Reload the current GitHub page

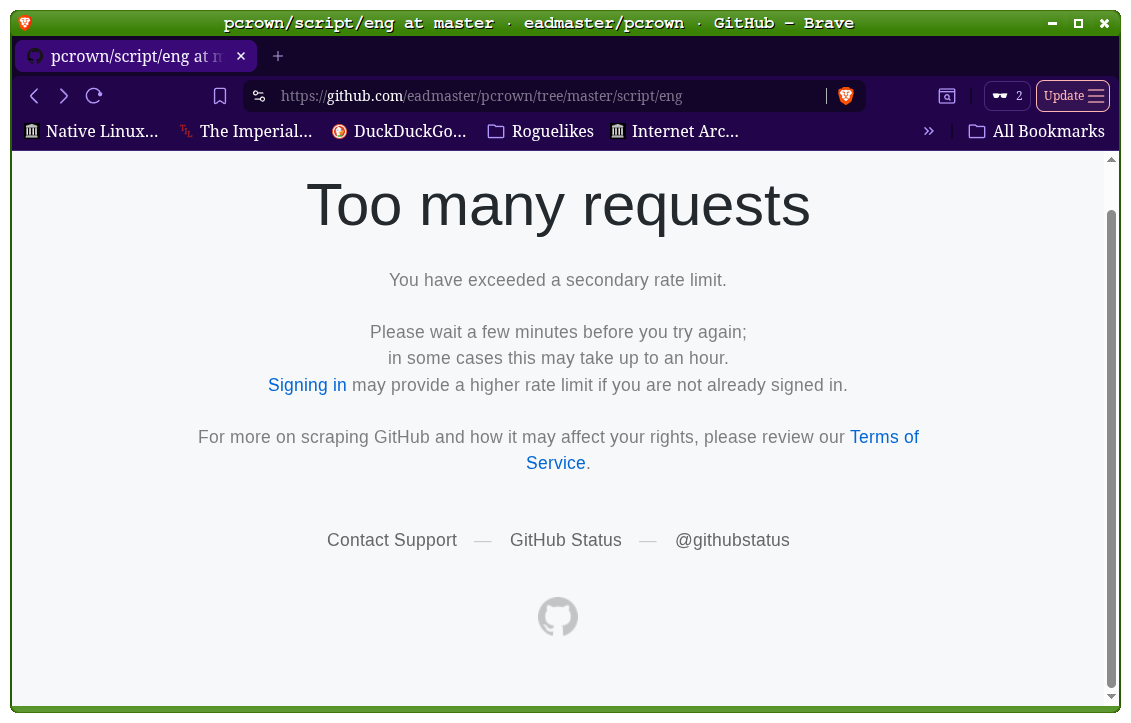[x=94, y=96]
